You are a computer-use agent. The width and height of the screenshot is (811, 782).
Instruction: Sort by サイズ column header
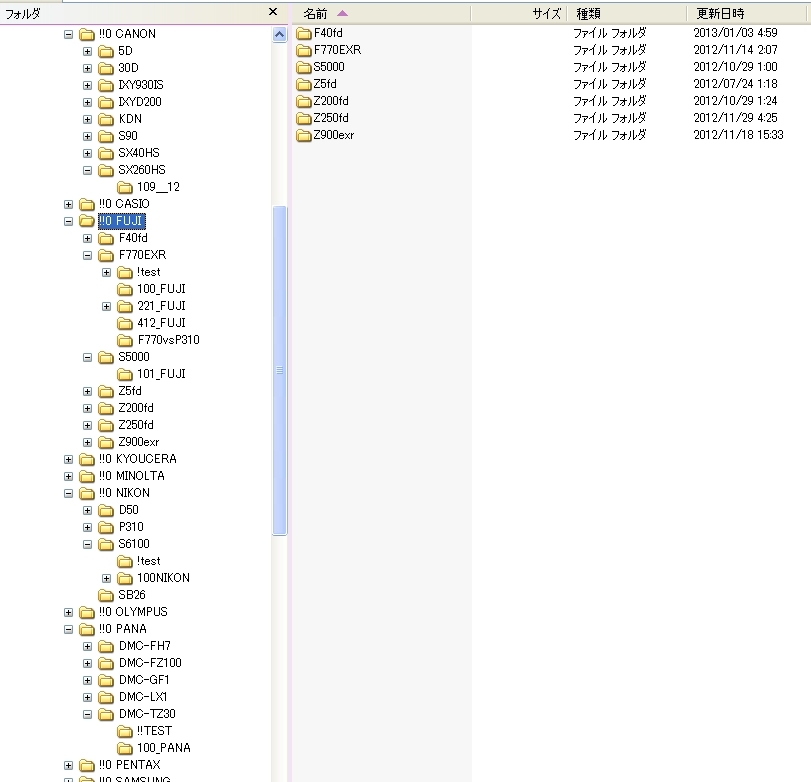(x=519, y=13)
